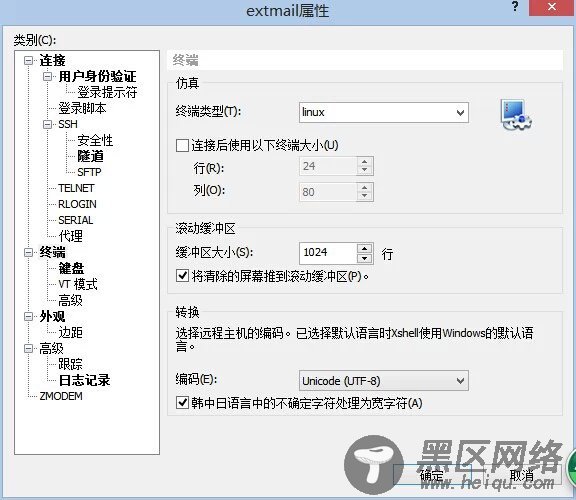Select SFTP category item
The width and height of the screenshot is (576, 500).
89,172
